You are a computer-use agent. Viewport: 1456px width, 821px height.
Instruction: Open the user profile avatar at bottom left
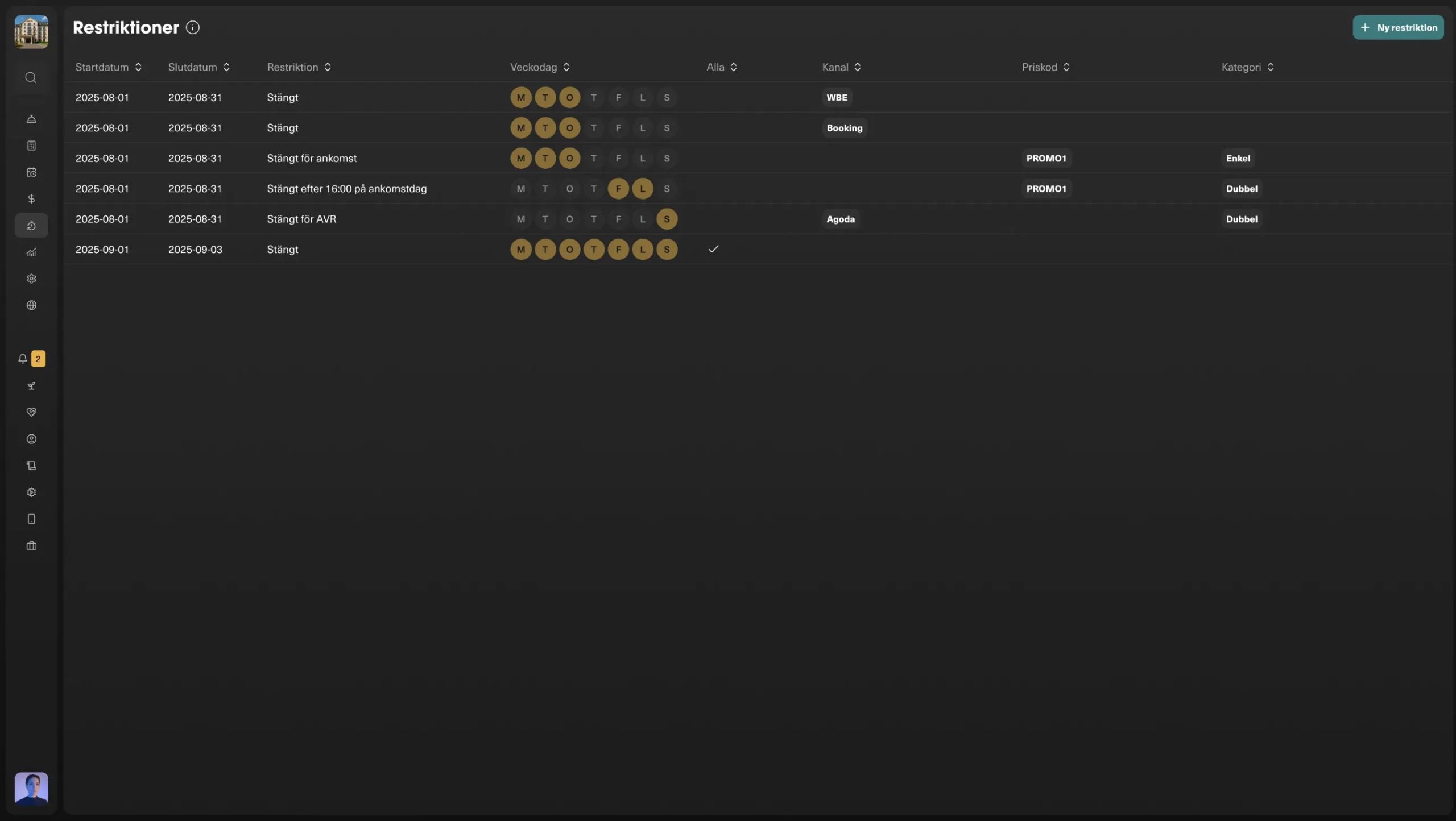pos(31,789)
